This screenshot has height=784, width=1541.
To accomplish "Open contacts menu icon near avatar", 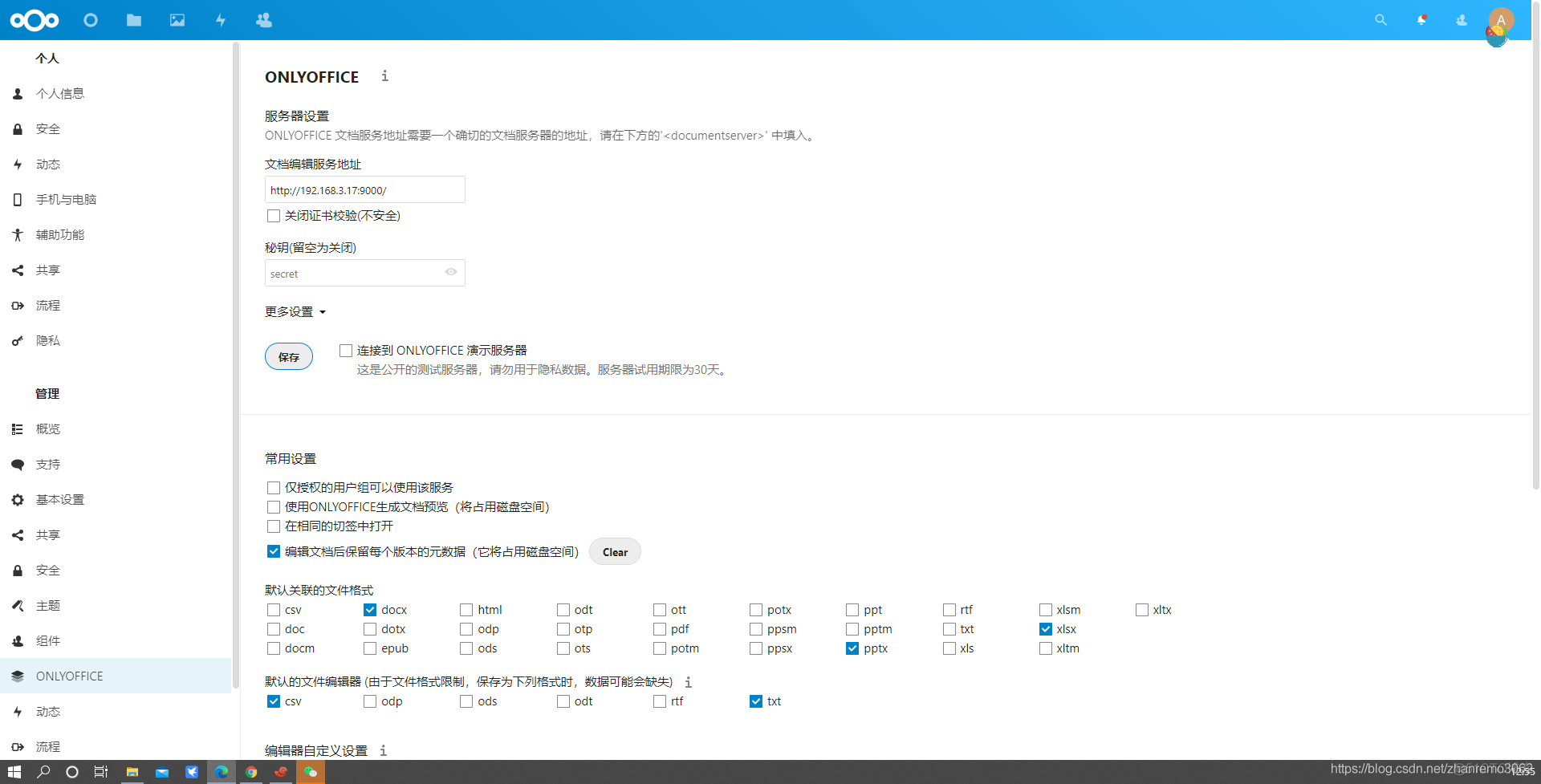I will point(1462,20).
